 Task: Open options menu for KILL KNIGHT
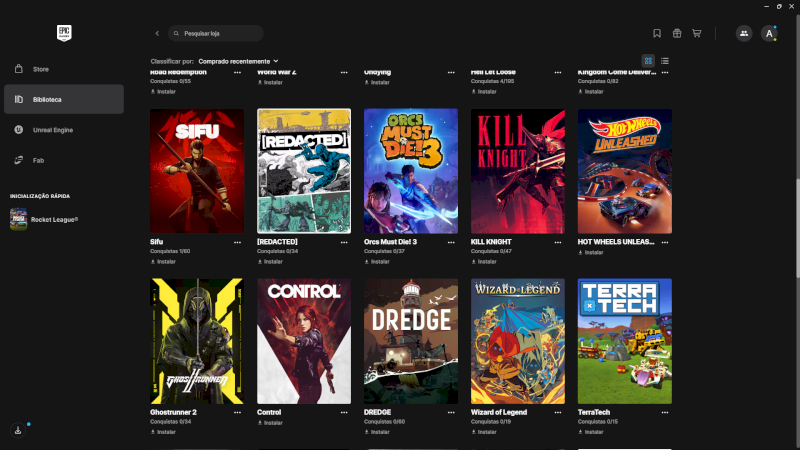pos(558,242)
